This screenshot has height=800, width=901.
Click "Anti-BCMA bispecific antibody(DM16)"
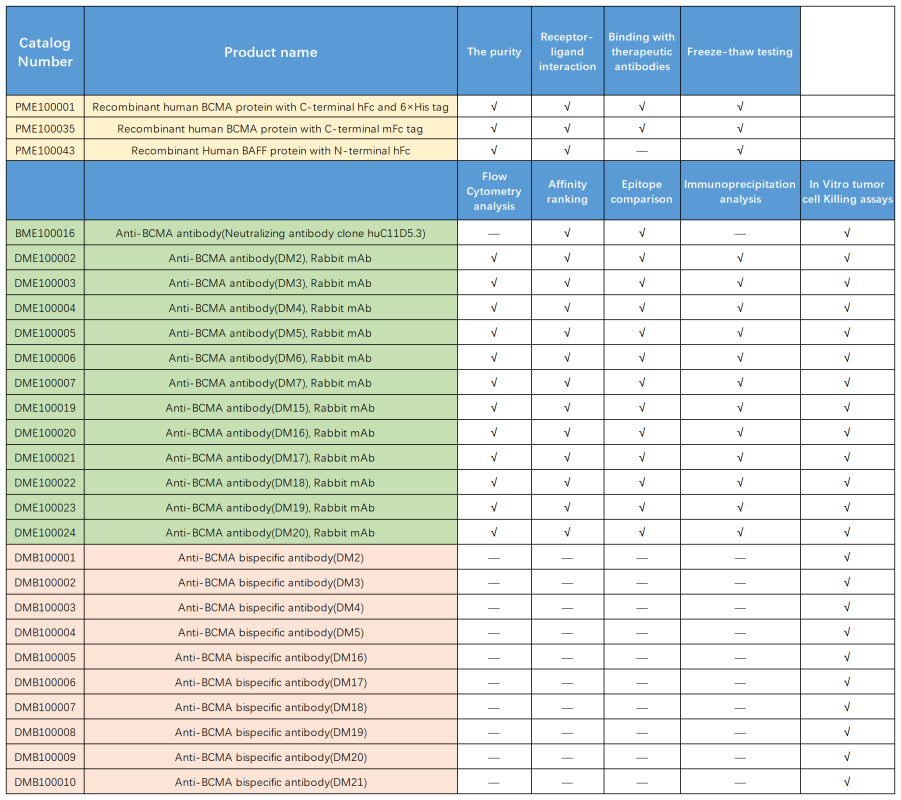click(271, 657)
